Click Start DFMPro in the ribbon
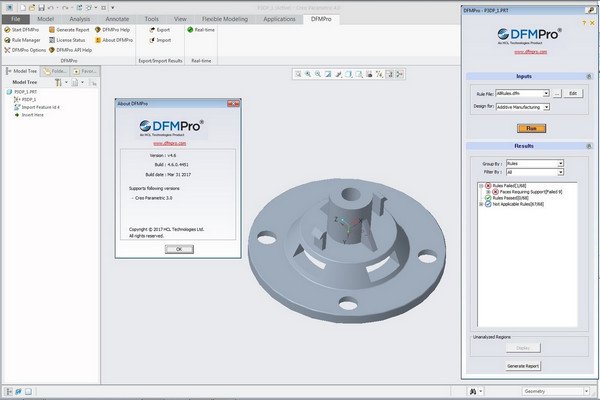 [22, 29]
